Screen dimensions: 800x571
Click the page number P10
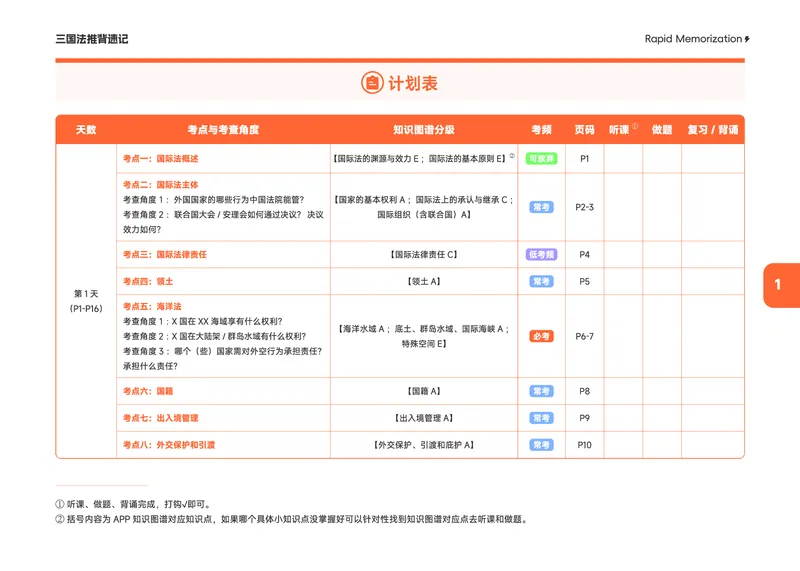pyautogui.click(x=584, y=445)
